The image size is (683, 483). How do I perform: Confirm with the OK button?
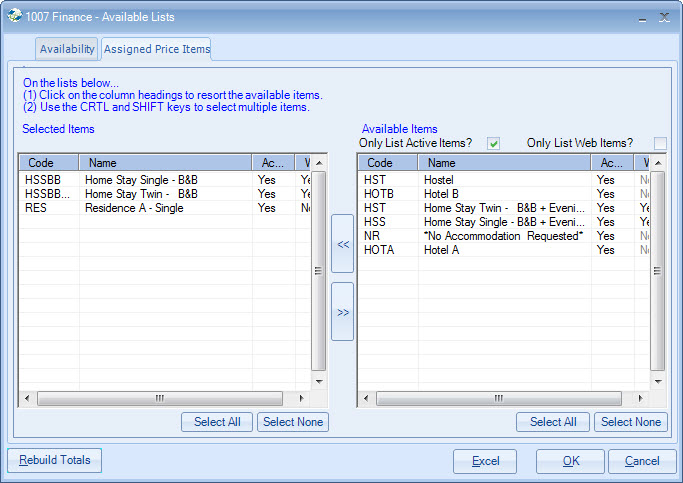click(570, 461)
